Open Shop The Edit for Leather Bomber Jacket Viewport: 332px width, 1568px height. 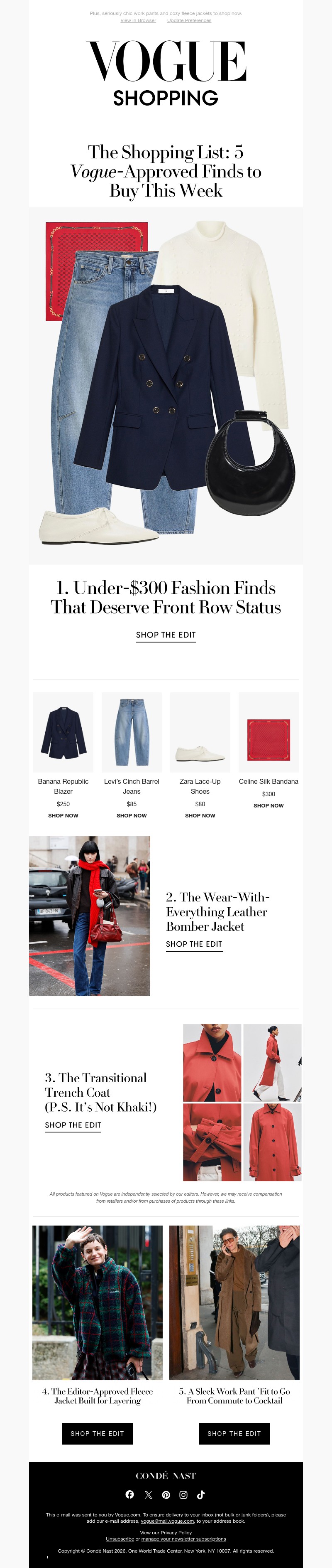coord(194,944)
